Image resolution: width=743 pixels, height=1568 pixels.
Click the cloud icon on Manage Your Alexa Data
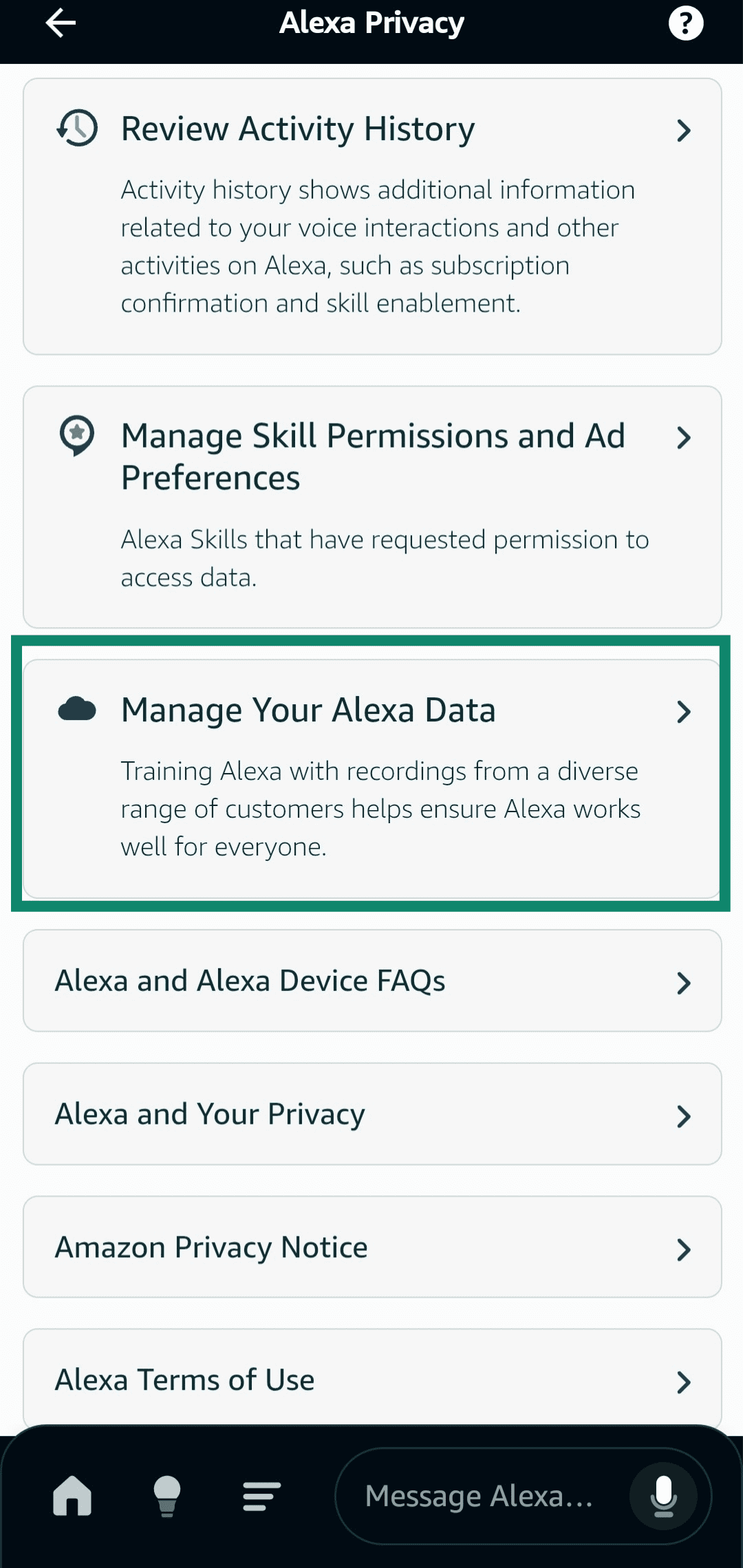pyautogui.click(x=76, y=711)
